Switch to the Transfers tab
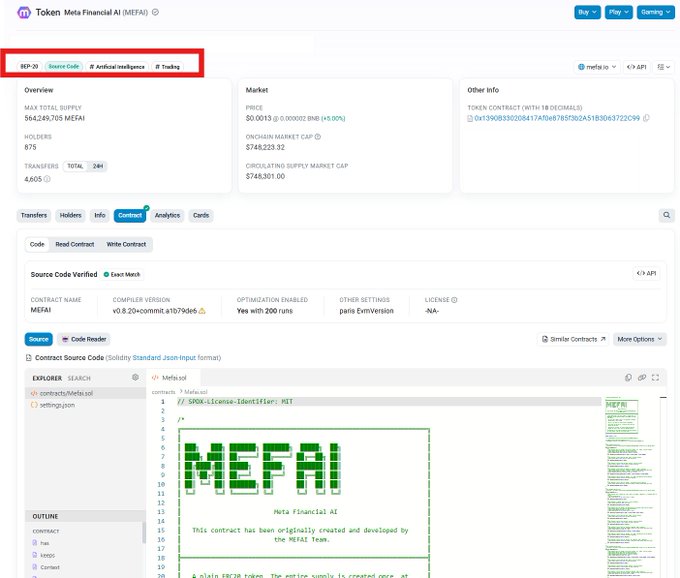 (x=34, y=216)
